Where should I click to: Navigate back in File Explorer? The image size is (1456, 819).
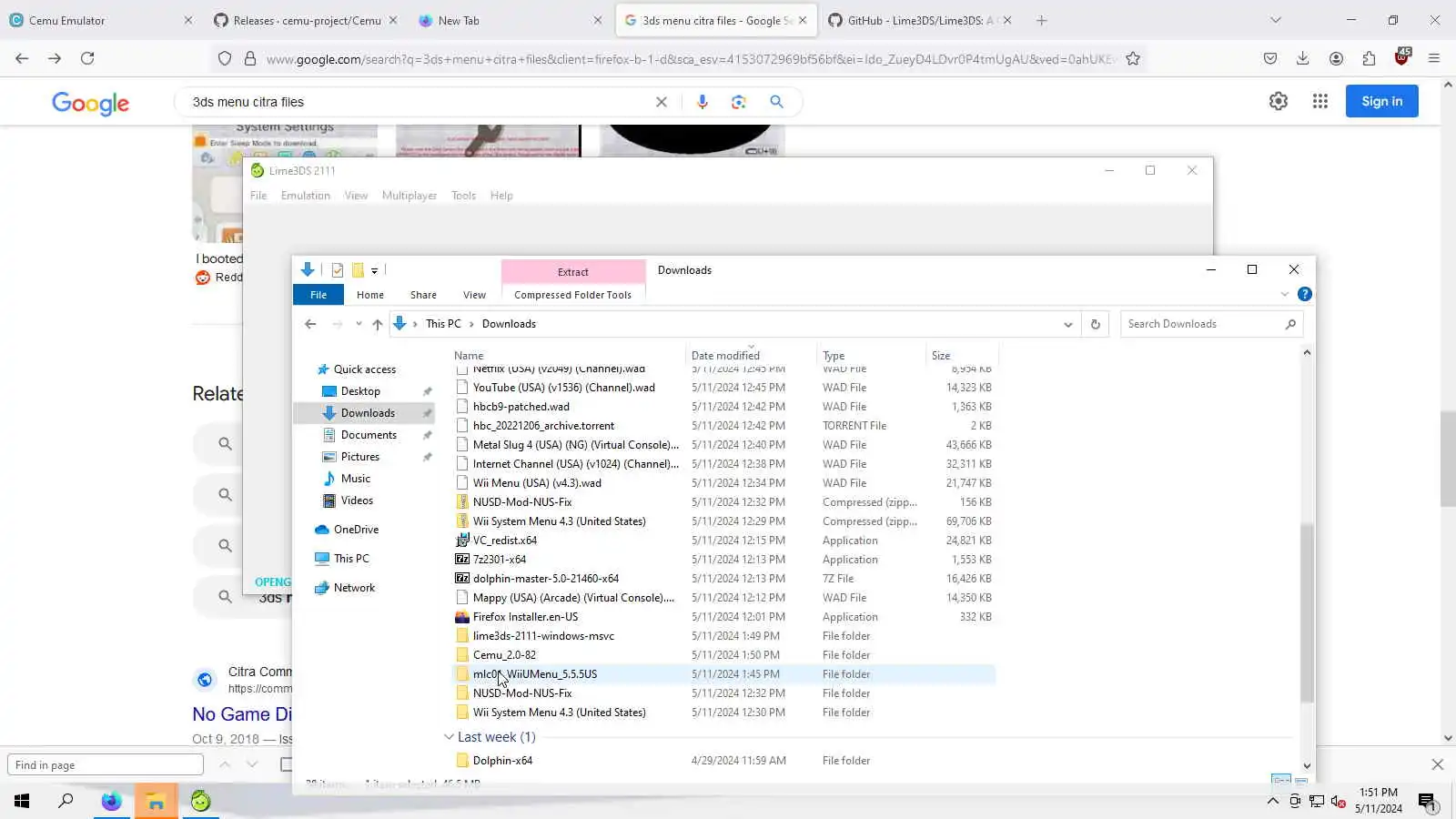coord(310,324)
